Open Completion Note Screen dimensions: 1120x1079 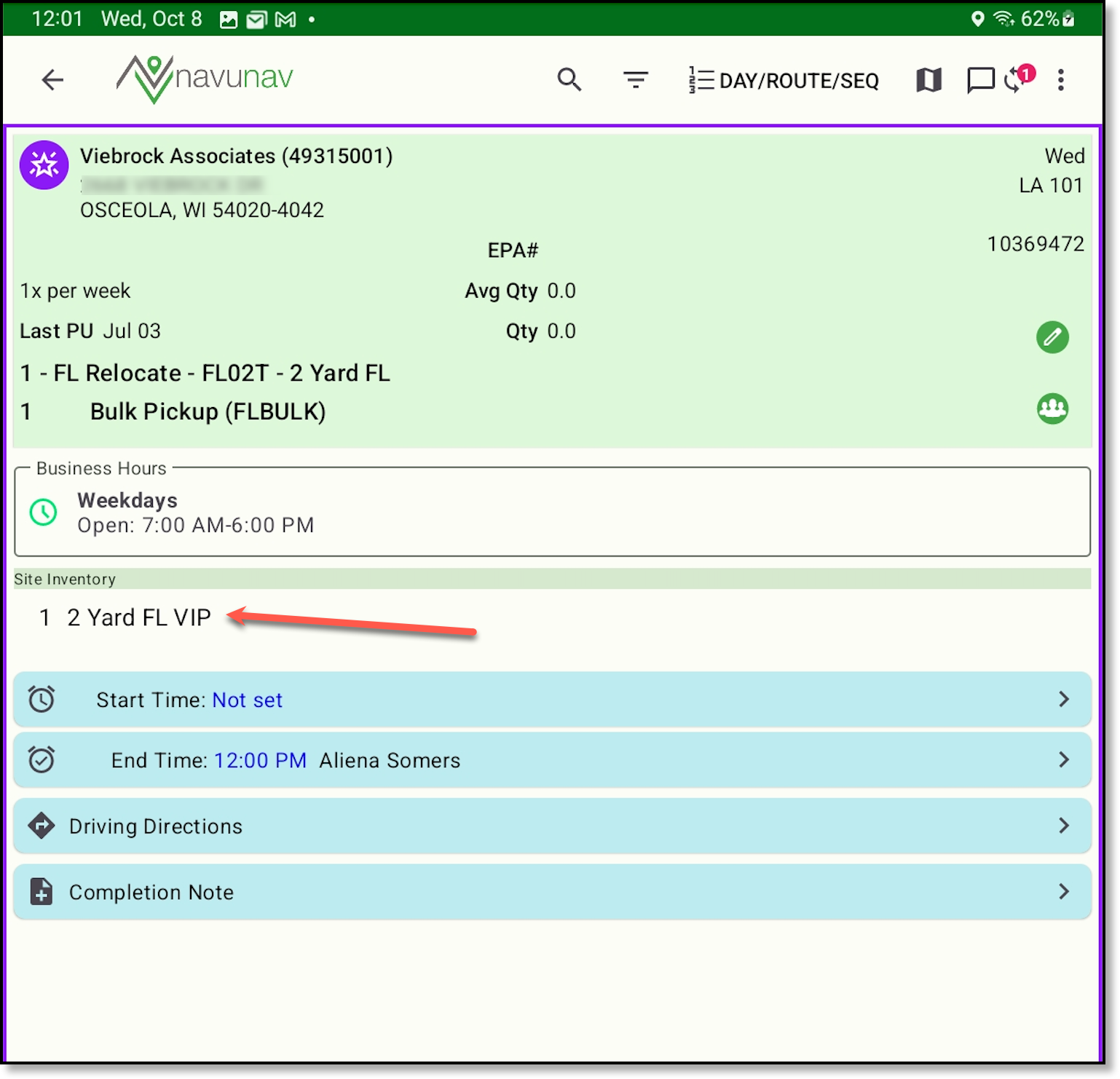tap(552, 892)
